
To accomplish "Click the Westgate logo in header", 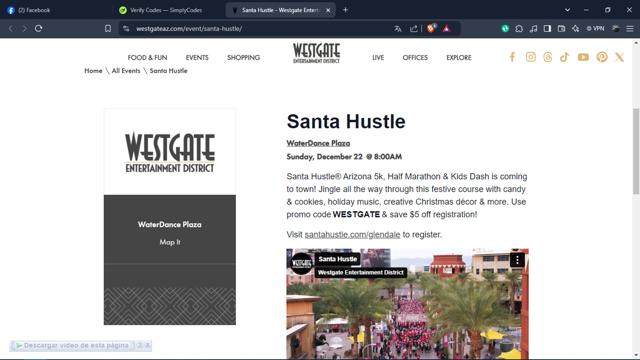I will [x=316, y=53].
